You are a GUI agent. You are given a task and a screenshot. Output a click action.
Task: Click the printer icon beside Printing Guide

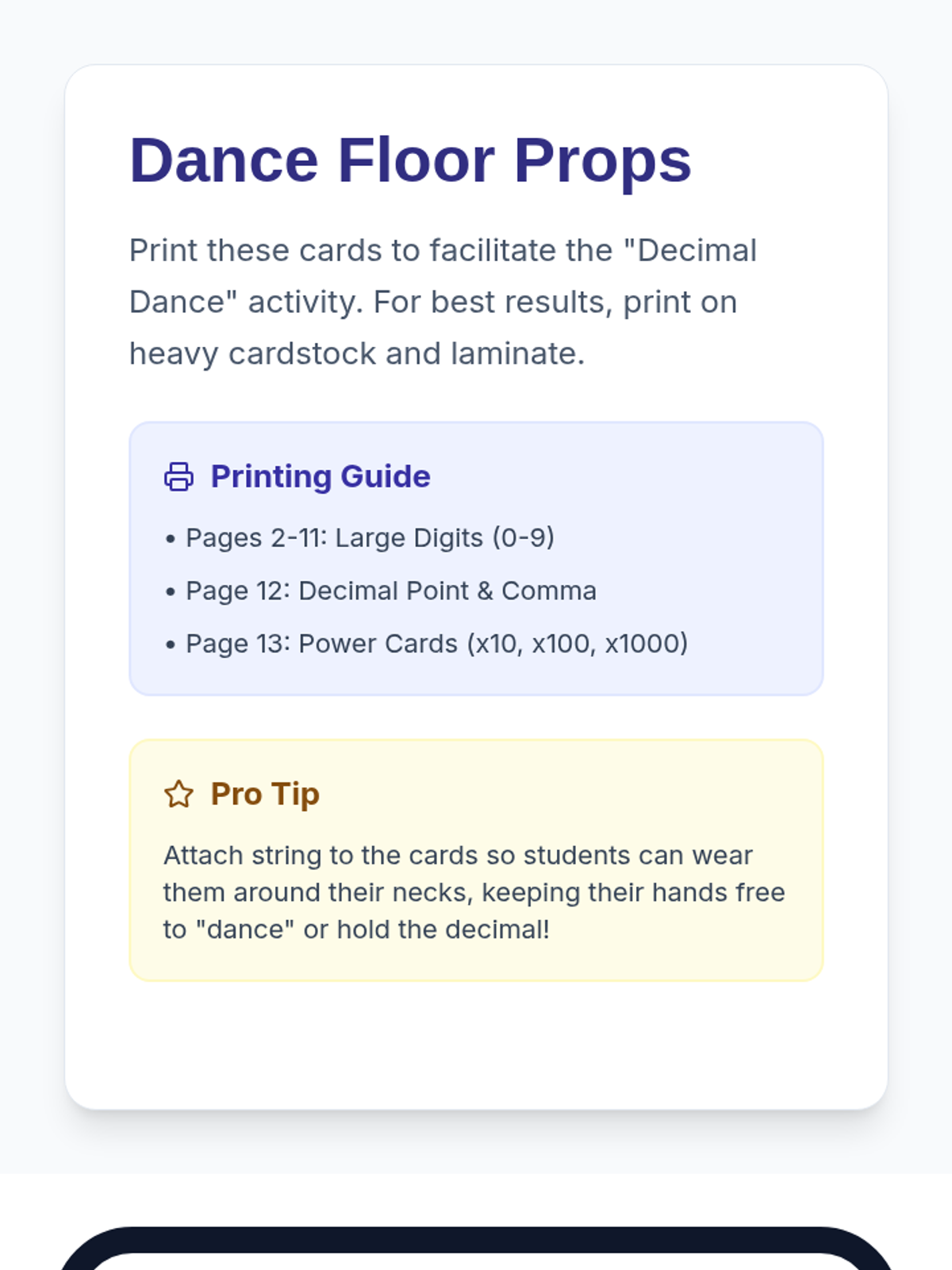point(178,477)
